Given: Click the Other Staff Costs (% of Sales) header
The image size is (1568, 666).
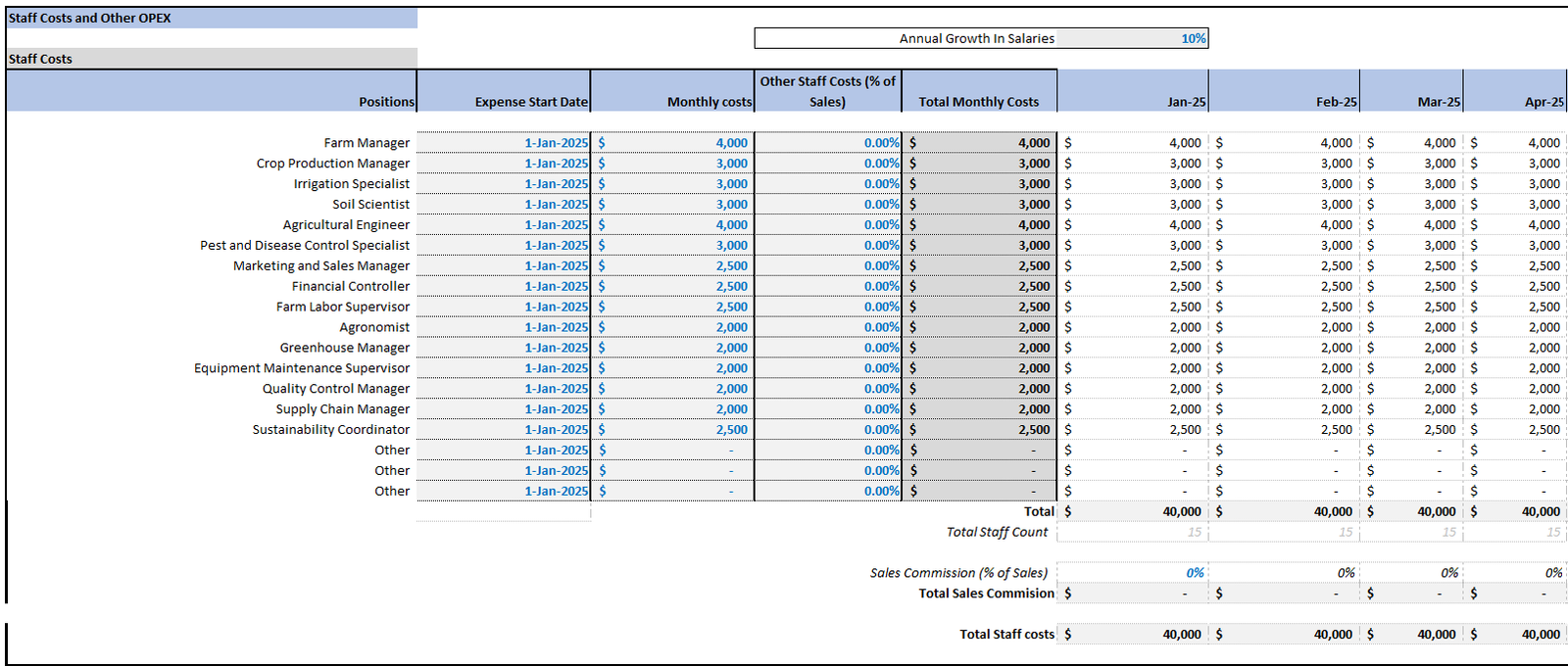Looking at the screenshot, I should (x=828, y=91).
